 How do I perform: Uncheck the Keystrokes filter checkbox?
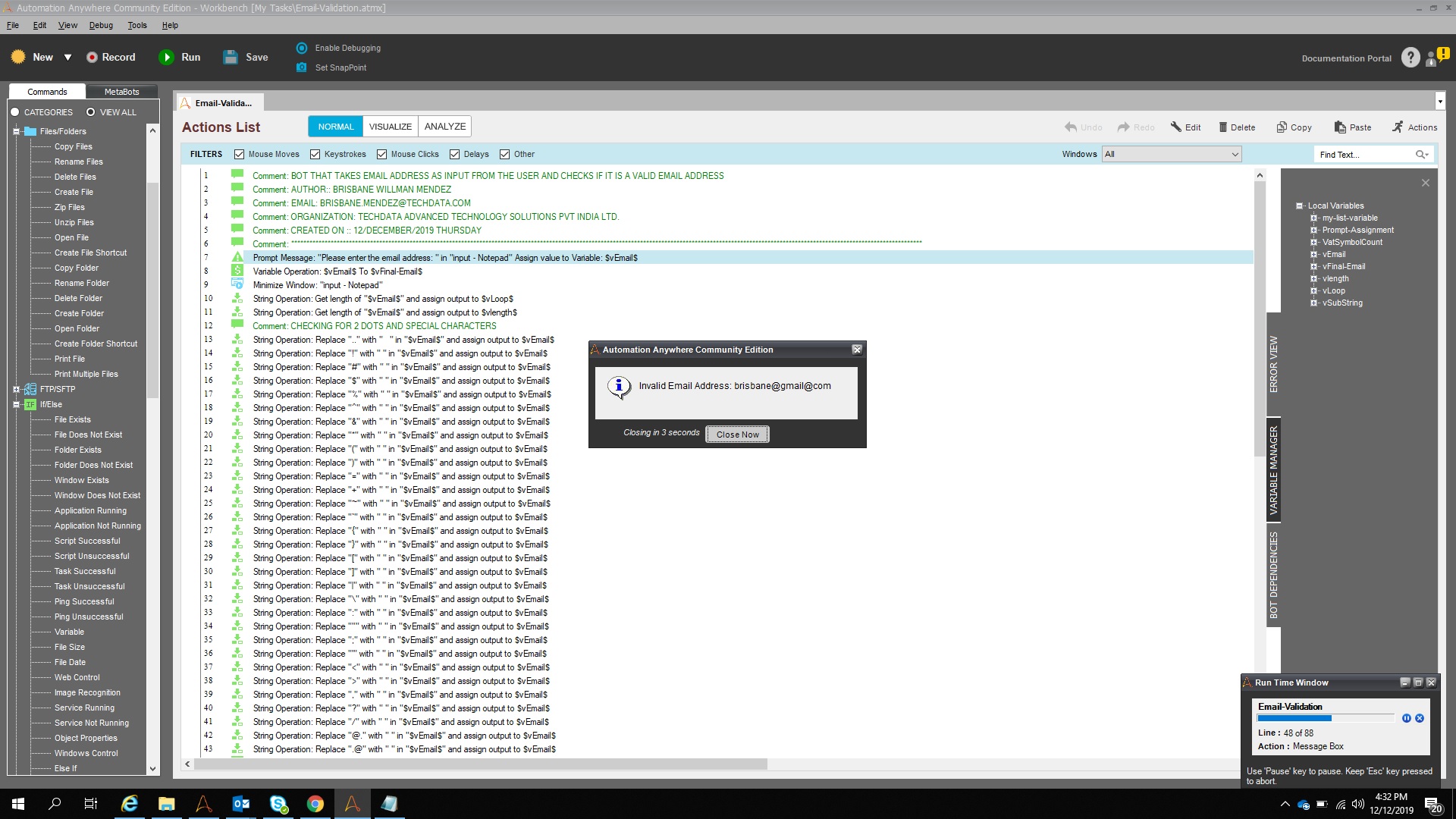tap(315, 154)
